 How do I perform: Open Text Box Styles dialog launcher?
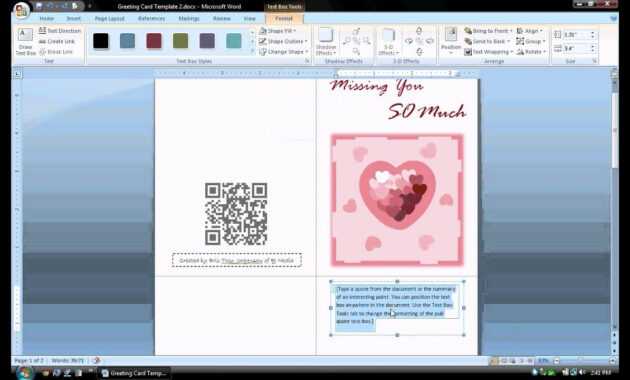click(307, 61)
